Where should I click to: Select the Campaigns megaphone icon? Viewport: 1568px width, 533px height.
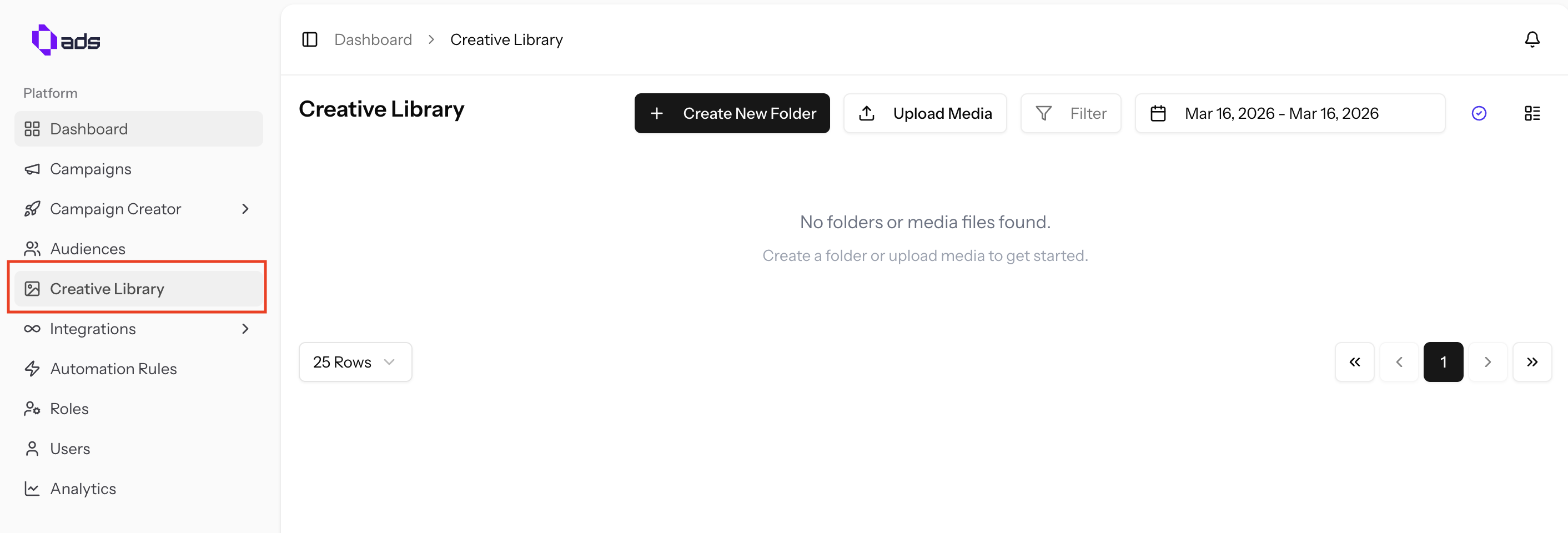32,169
